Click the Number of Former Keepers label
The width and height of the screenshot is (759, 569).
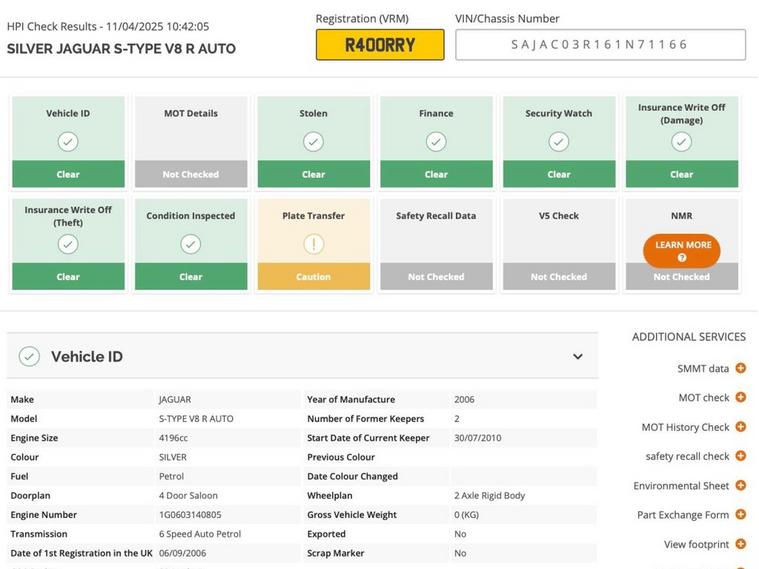tap(365, 418)
